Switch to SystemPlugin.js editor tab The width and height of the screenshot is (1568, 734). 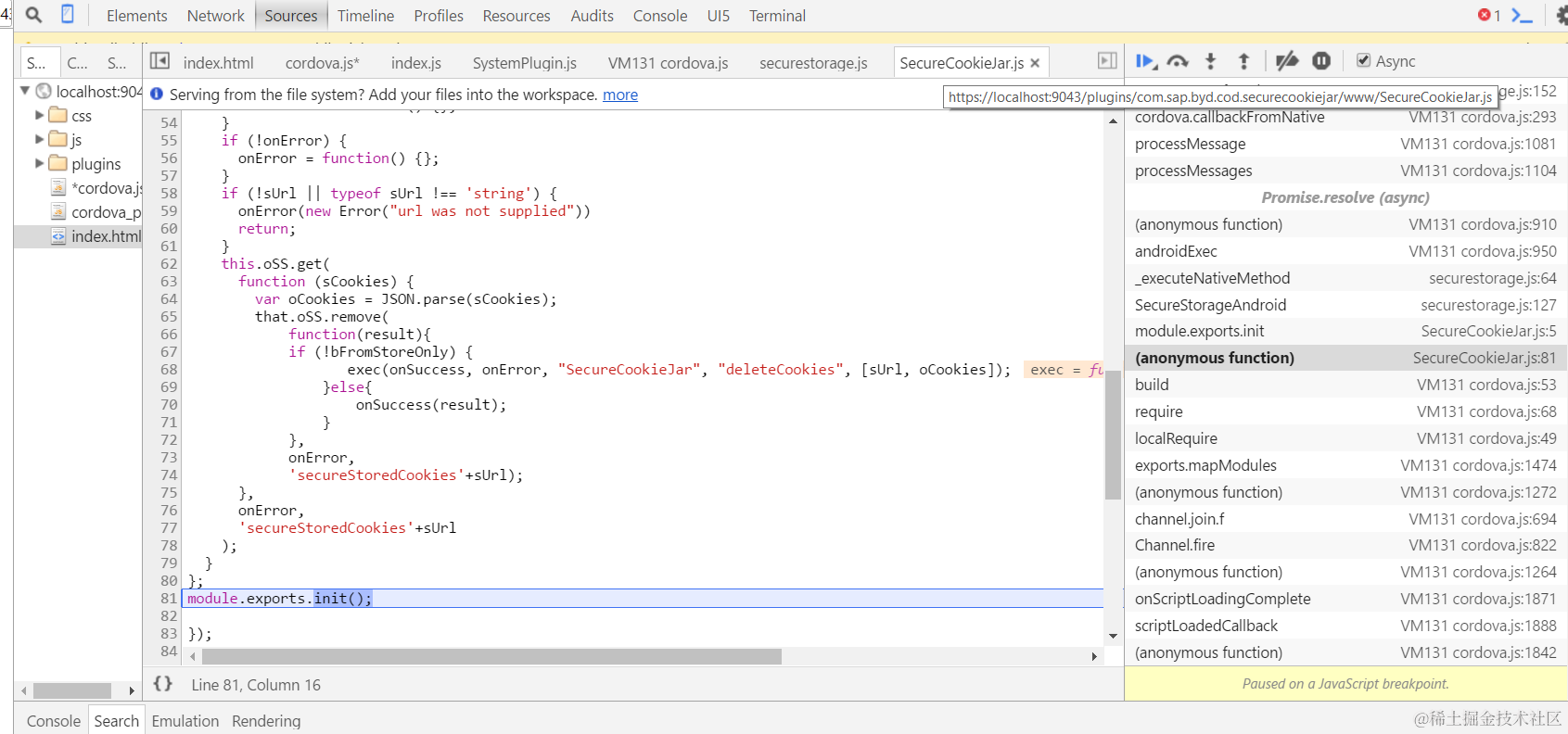(525, 63)
